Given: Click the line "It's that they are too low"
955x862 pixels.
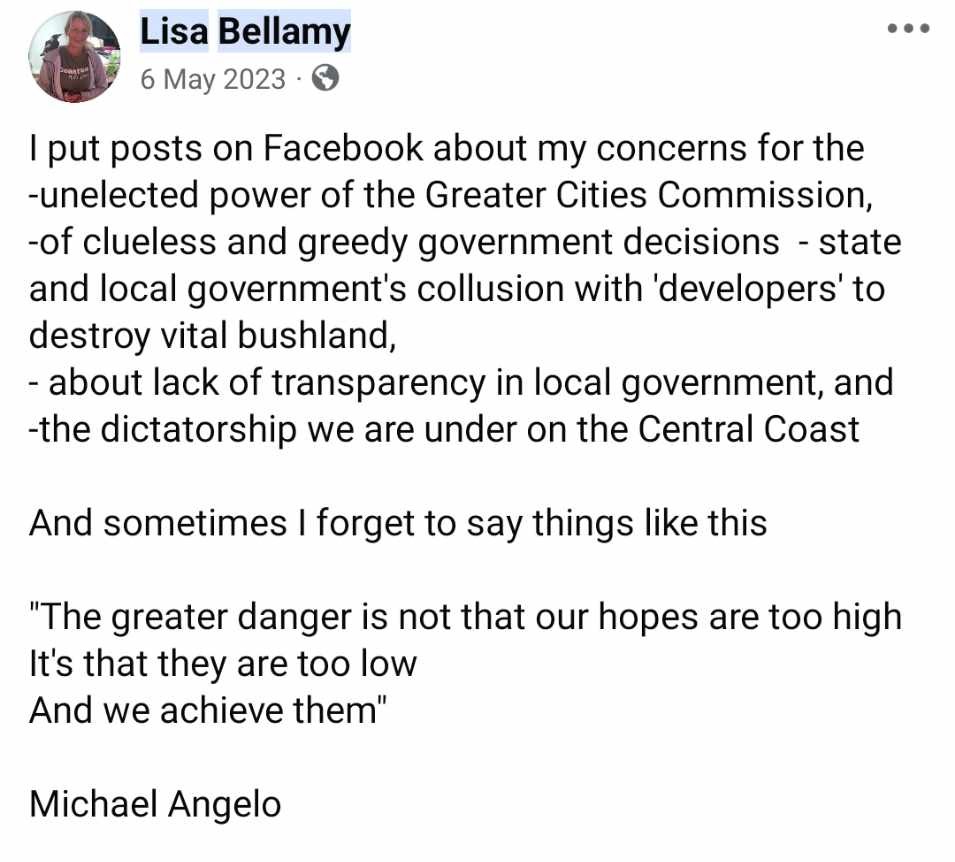Looking at the screenshot, I should pos(222,663).
